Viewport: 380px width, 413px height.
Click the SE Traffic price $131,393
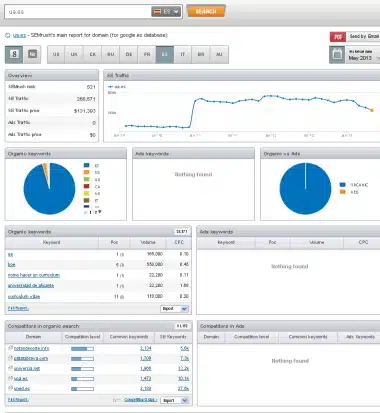coord(85,111)
